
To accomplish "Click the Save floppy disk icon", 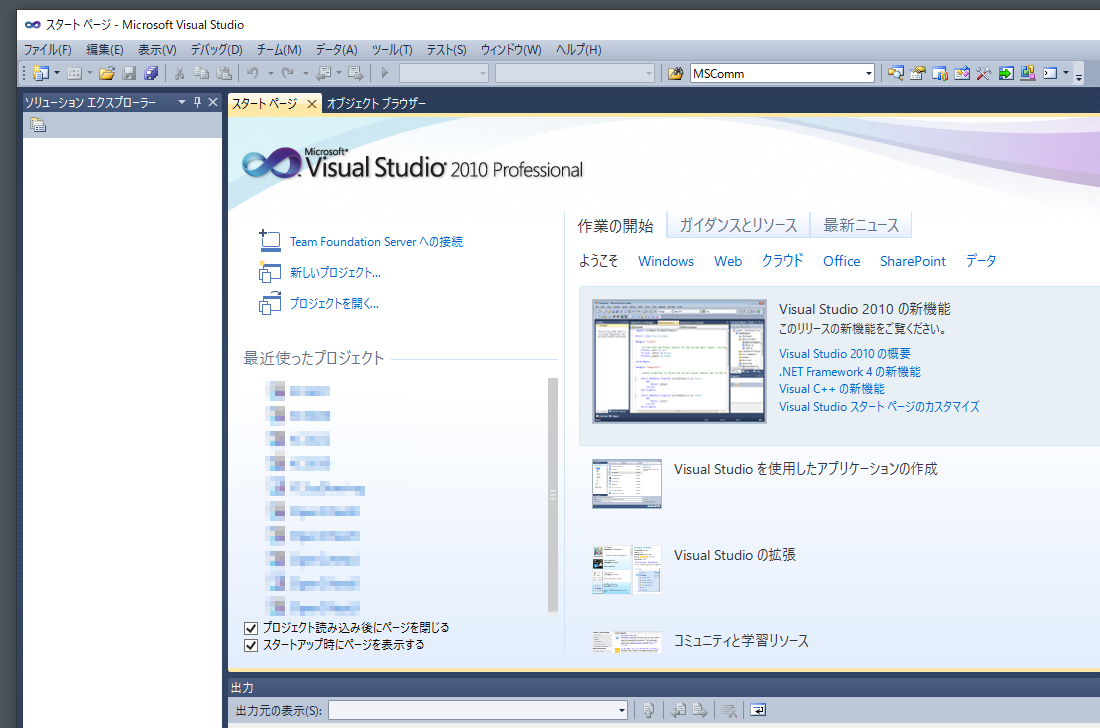I will (x=129, y=73).
